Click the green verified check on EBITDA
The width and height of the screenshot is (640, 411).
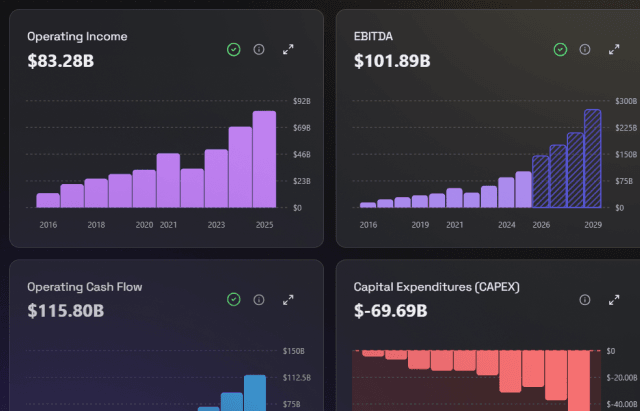coord(560,49)
